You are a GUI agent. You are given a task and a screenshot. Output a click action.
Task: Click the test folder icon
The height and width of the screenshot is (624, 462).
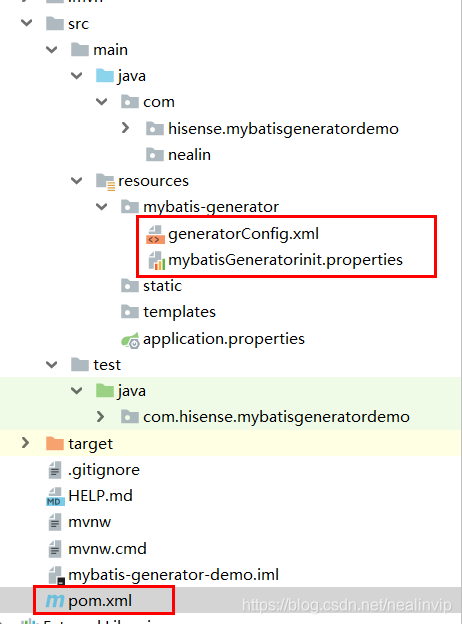[80, 365]
